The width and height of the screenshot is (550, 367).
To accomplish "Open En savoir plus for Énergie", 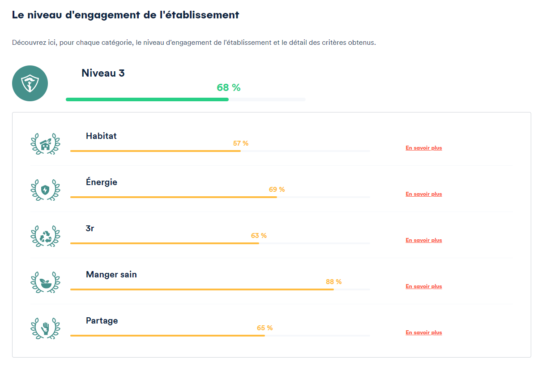I will click(424, 194).
